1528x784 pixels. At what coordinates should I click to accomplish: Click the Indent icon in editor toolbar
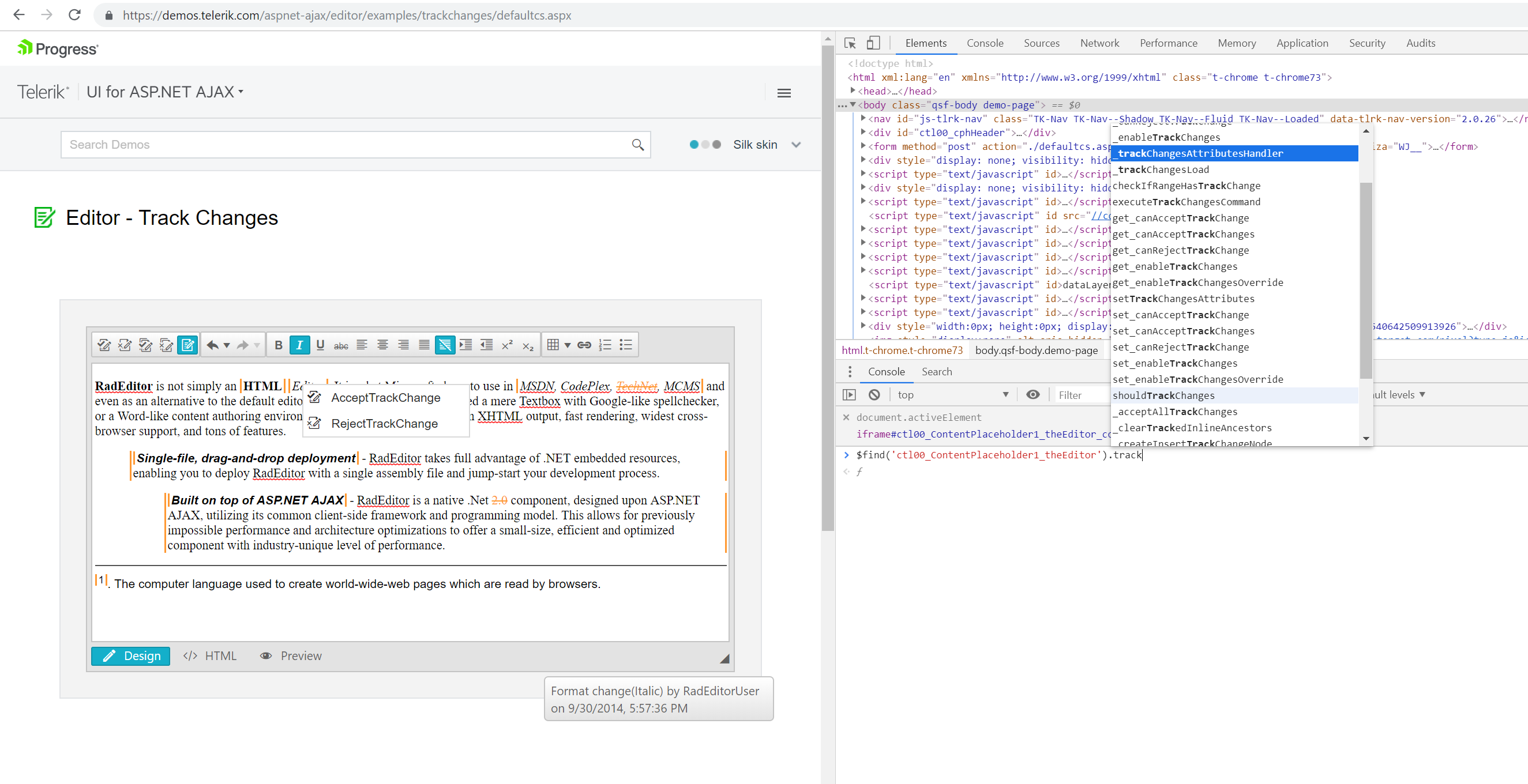(465, 345)
